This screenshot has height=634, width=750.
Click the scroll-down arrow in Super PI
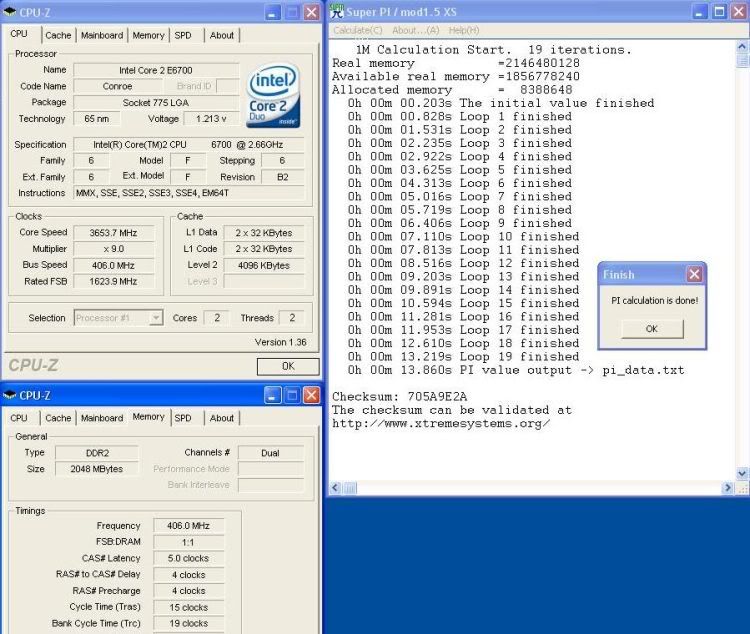click(x=742, y=474)
